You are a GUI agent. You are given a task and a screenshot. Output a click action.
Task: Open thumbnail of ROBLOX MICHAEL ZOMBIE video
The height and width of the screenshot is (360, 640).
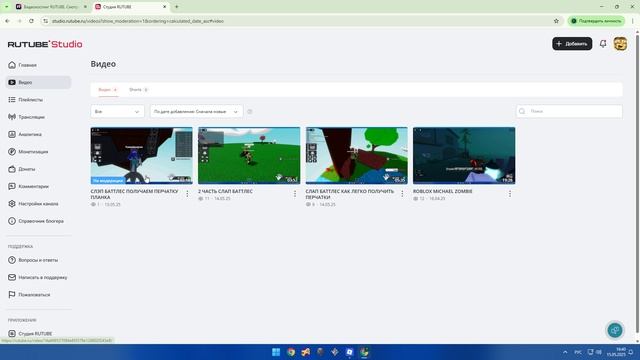tap(464, 156)
